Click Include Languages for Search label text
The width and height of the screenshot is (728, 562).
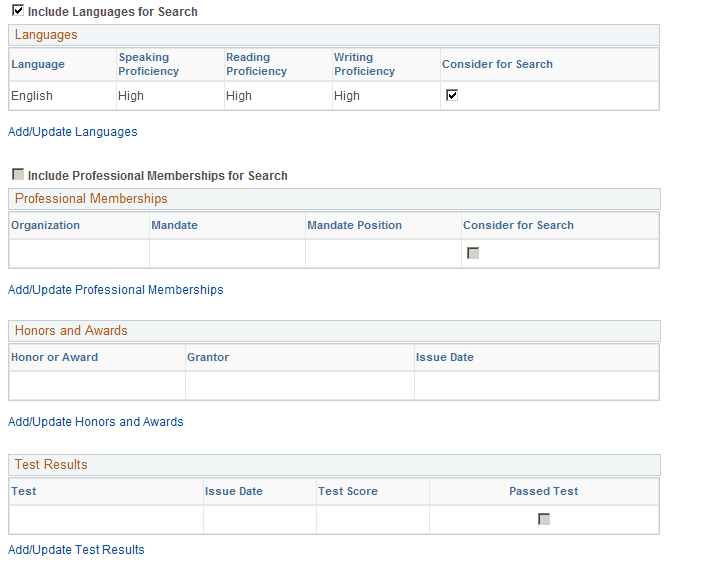click(x=113, y=12)
